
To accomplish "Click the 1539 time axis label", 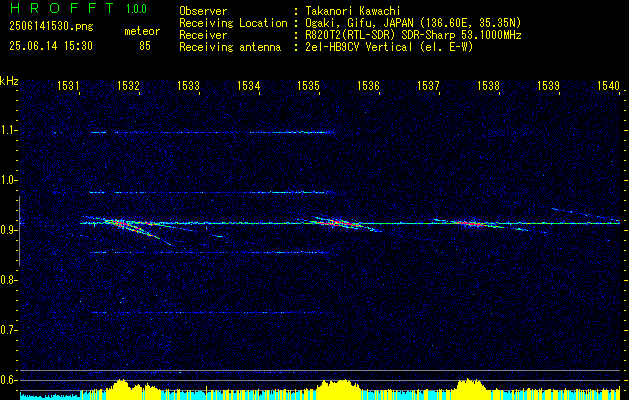I will pyautogui.click(x=548, y=85).
